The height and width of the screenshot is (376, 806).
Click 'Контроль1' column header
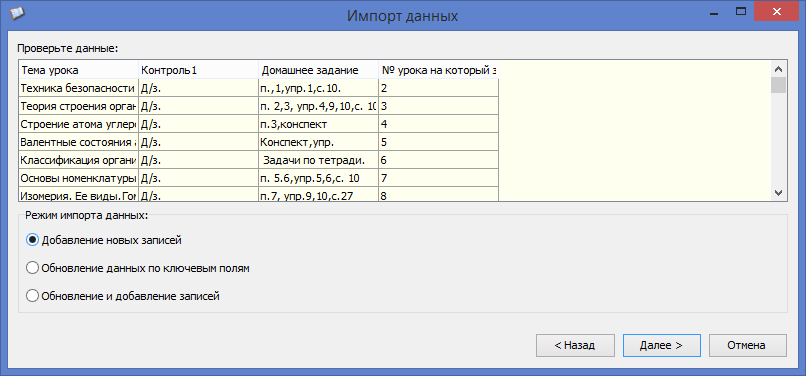tap(198, 70)
